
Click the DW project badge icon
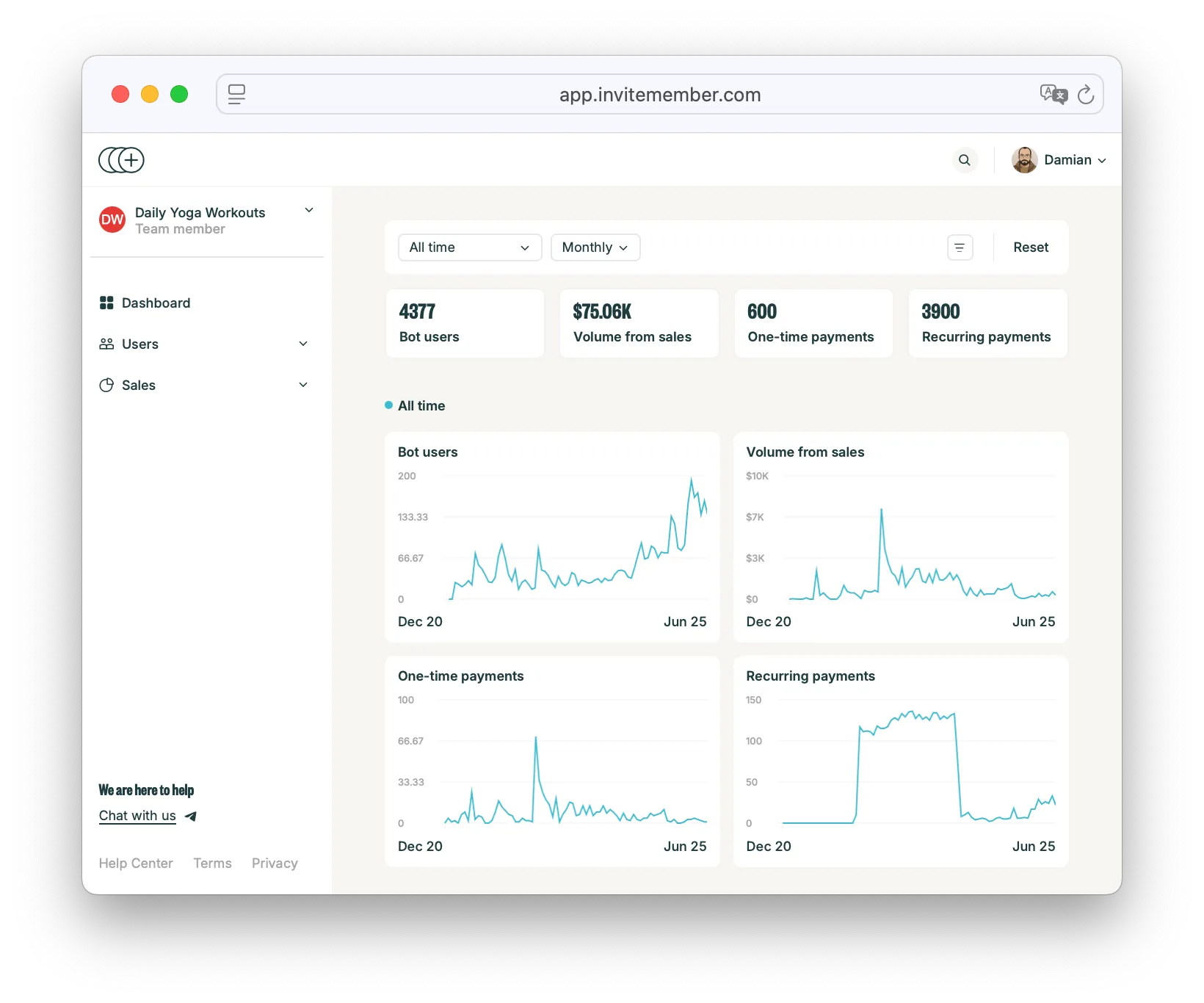[x=112, y=220]
